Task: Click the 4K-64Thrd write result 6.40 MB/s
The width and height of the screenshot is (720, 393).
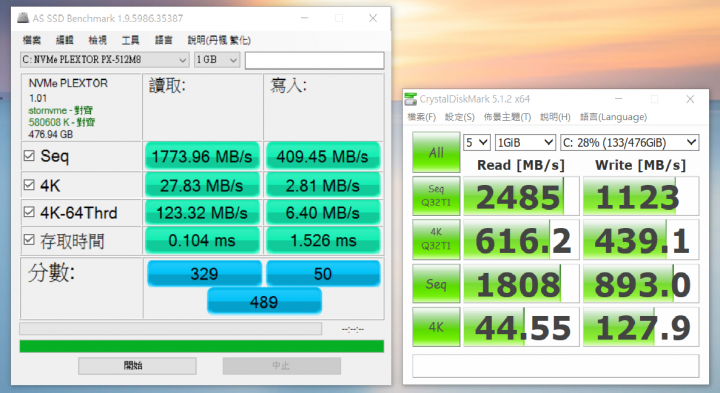Action: [322, 213]
